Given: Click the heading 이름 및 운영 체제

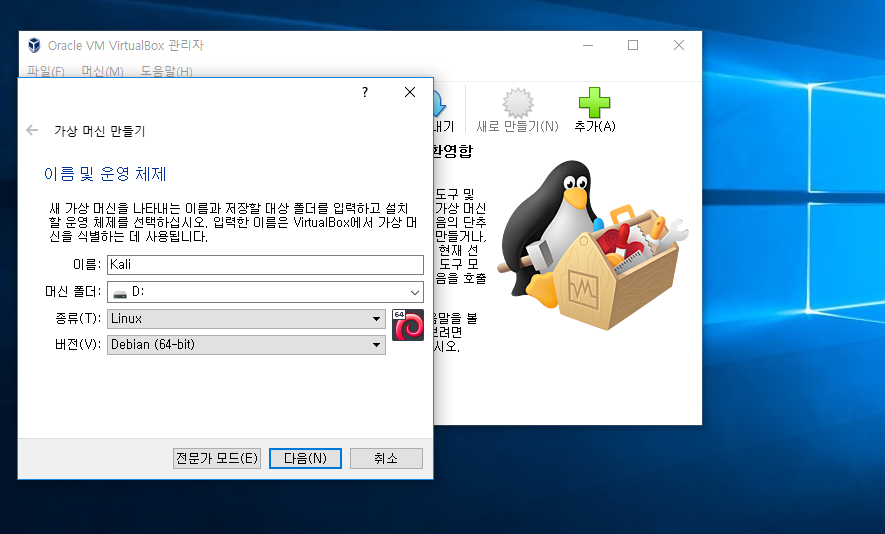Looking at the screenshot, I should (x=105, y=174).
